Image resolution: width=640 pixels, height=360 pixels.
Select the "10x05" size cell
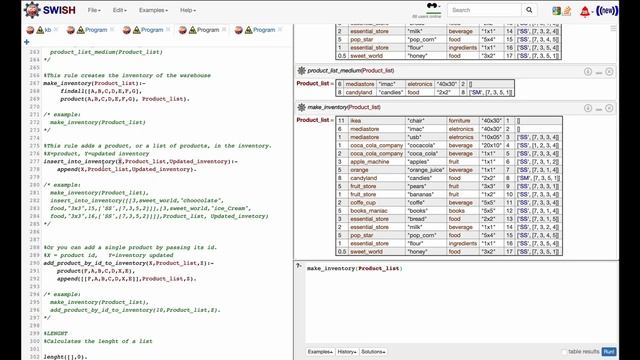point(491,137)
